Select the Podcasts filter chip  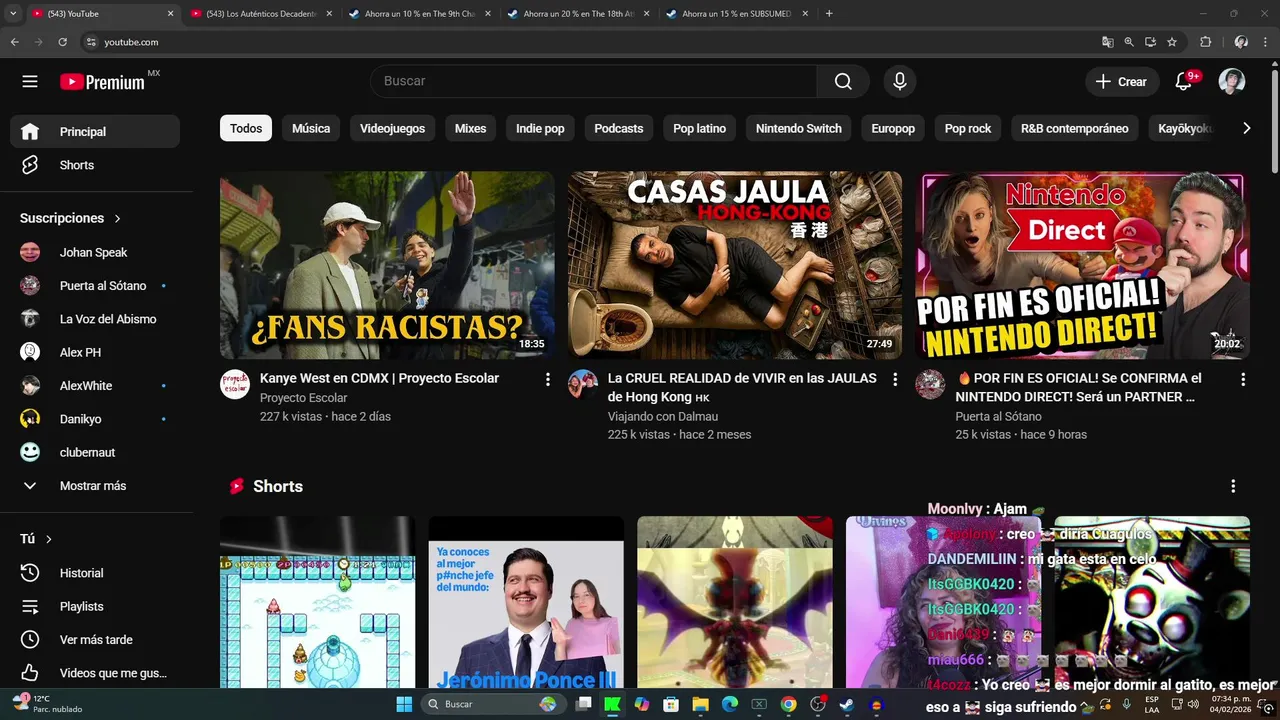[619, 128]
